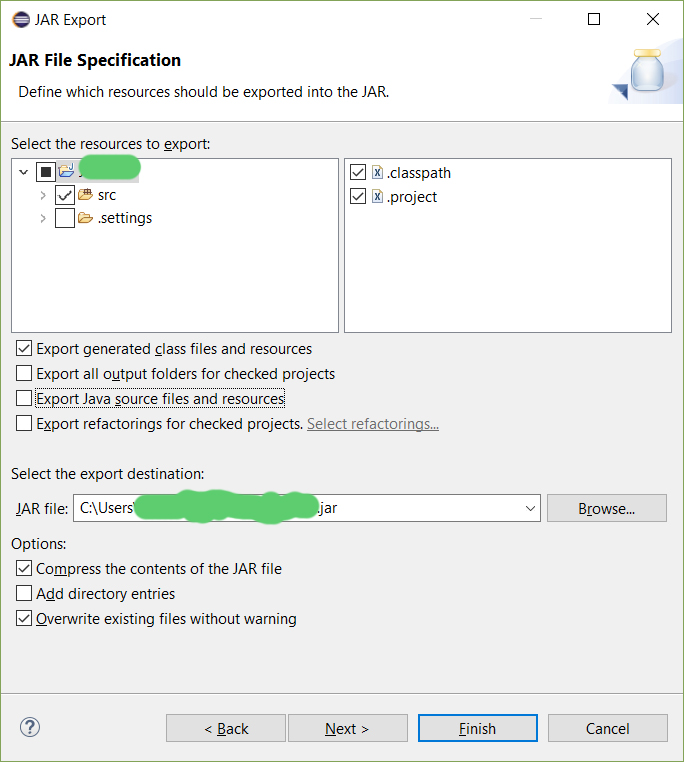The image size is (684, 762).
Task: Click the .settings folder icon
Action: click(x=86, y=218)
